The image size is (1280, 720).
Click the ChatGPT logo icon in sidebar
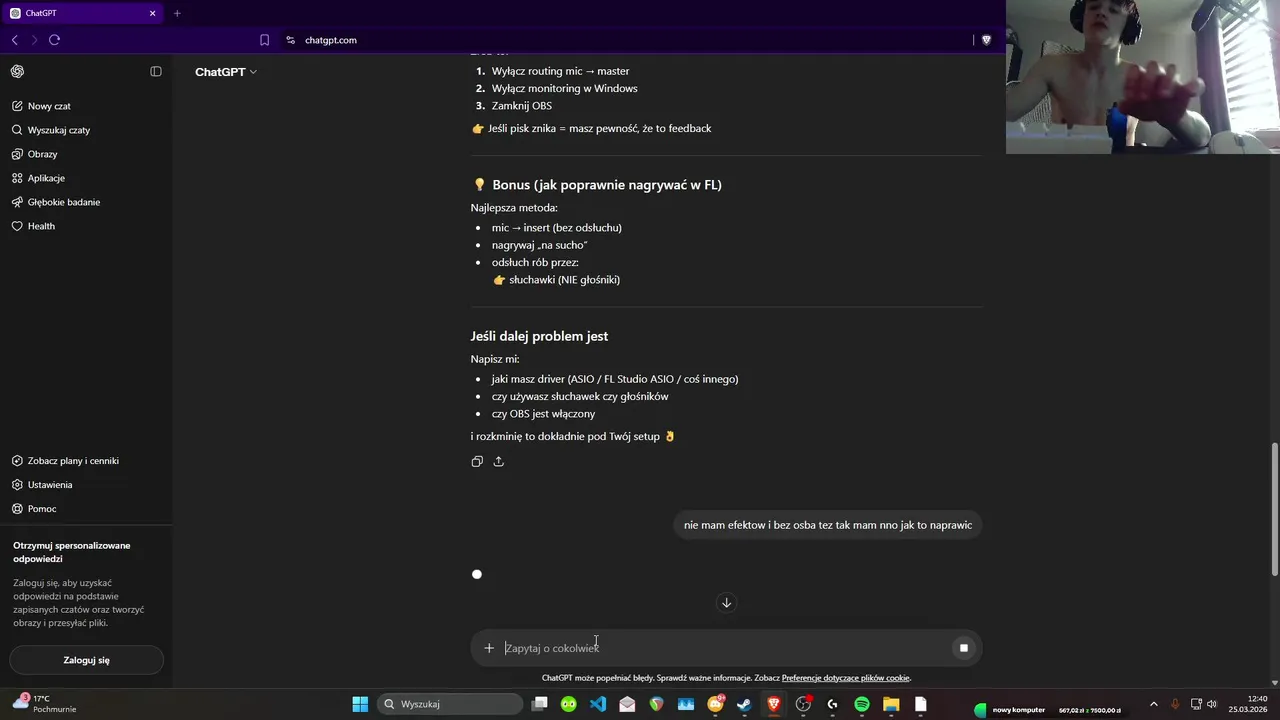tap(17, 71)
